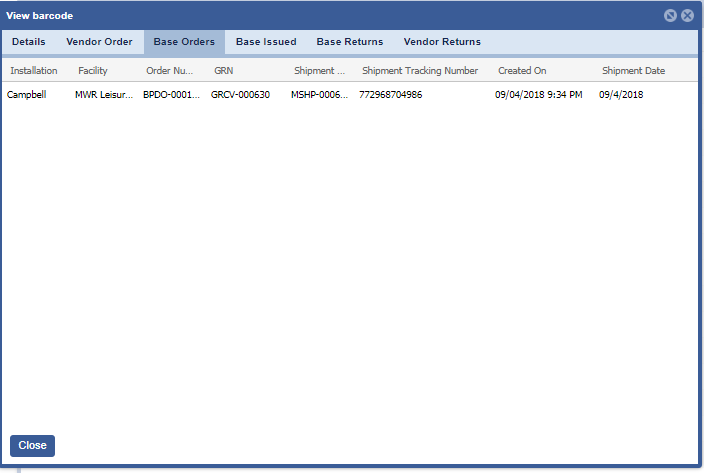The height and width of the screenshot is (473, 704).
Task: Close the View barcode dialog with the X icon
Action: pos(687,16)
